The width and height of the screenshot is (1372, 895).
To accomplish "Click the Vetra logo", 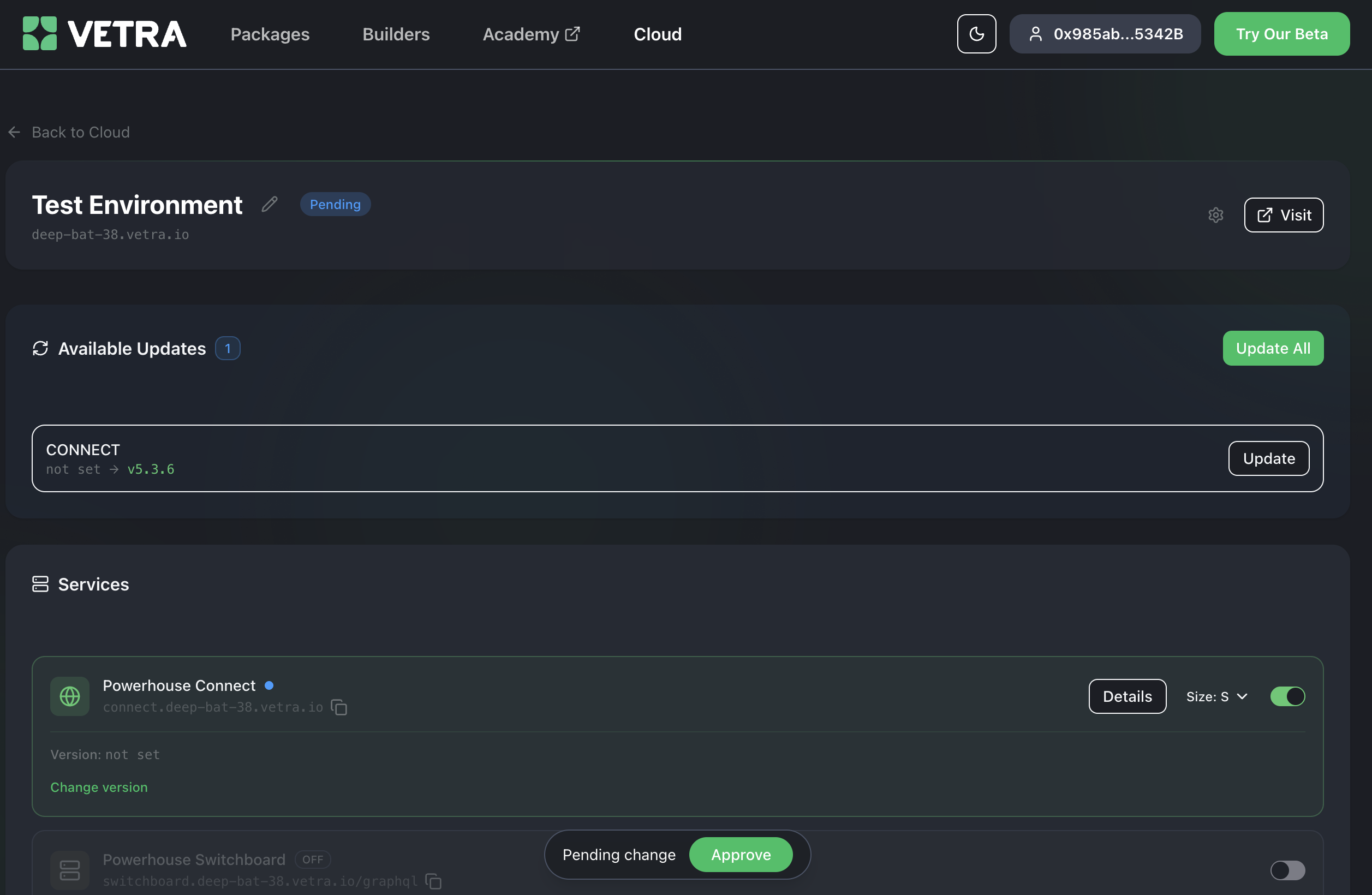I will tap(104, 33).
